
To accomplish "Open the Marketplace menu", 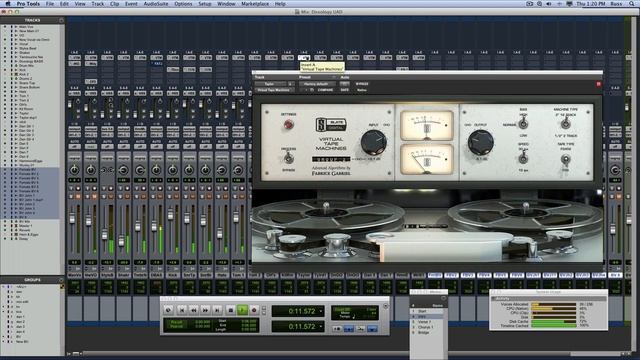I will [255, 4].
